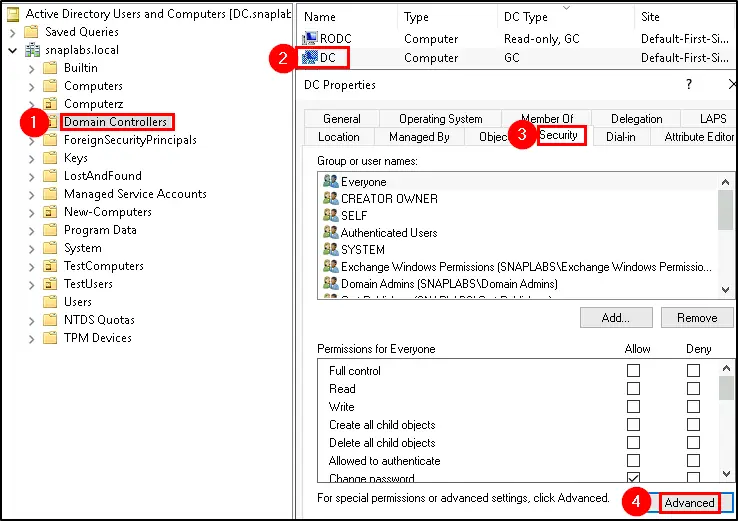Click the snaplabs.local domain icon

pyautogui.click(x=32, y=50)
